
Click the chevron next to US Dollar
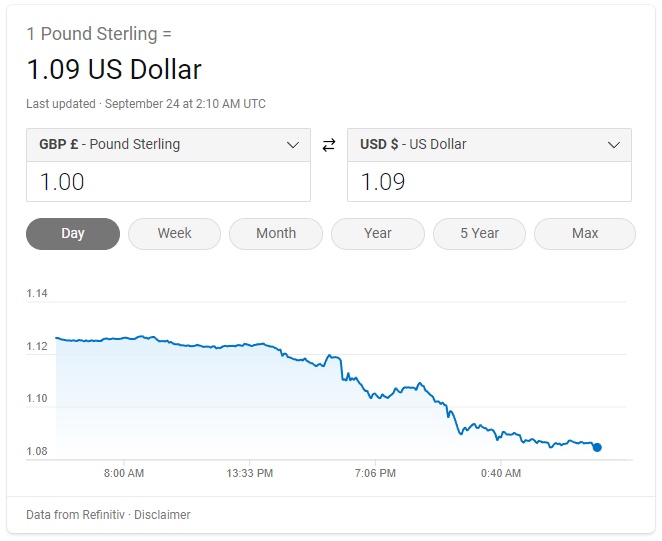tap(614, 145)
